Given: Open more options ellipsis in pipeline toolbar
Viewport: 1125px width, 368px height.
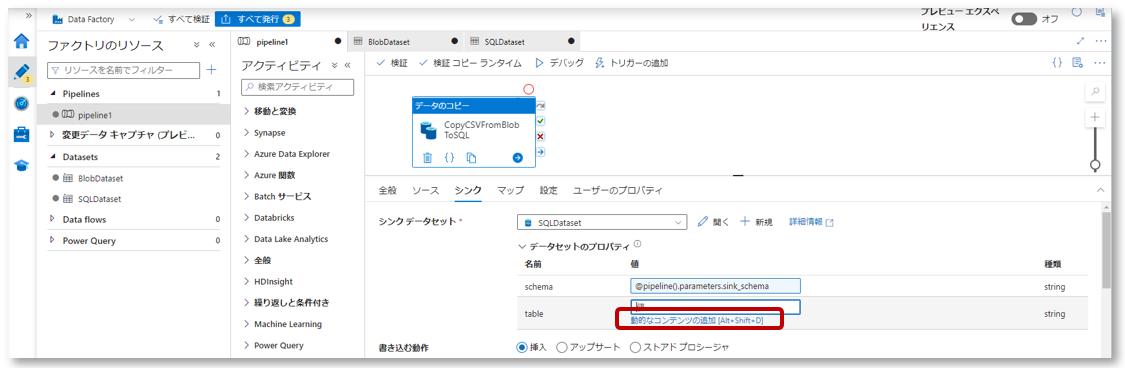Looking at the screenshot, I should (x=1100, y=63).
